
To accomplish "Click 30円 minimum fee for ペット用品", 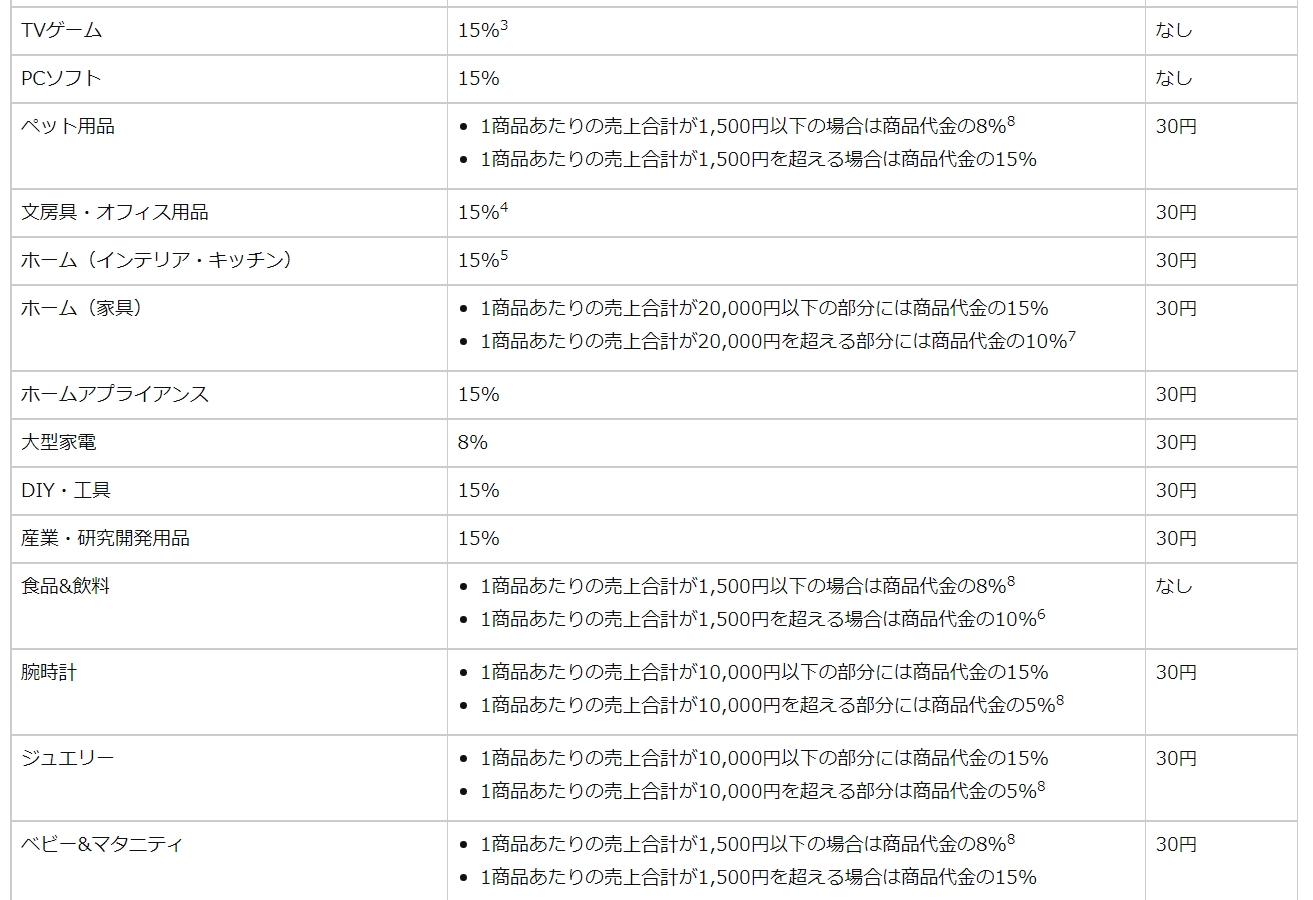I will tap(1176, 126).
